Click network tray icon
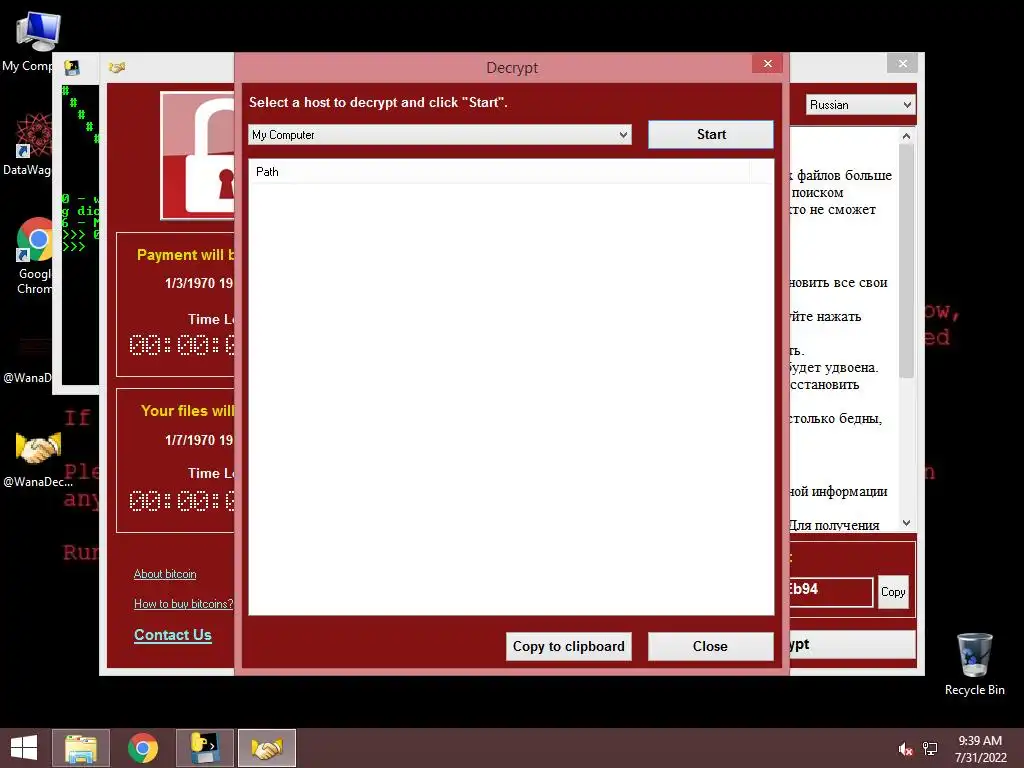The image size is (1024, 768). pos(930,749)
